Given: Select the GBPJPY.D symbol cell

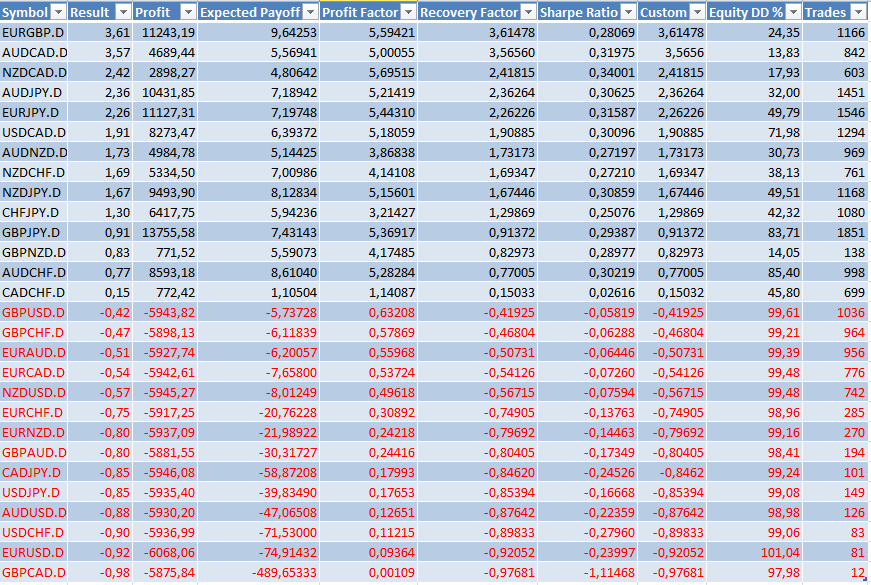Looking at the screenshot, I should pyautogui.click(x=33, y=233).
